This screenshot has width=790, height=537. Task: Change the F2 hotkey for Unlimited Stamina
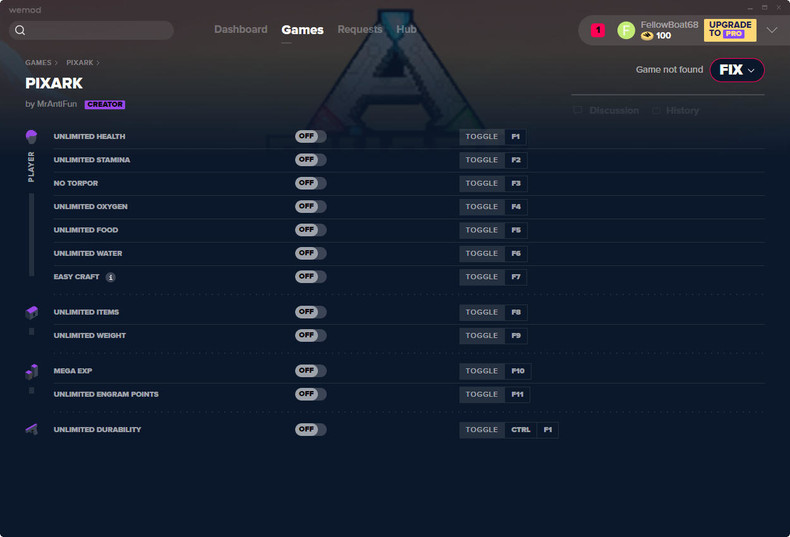(516, 160)
